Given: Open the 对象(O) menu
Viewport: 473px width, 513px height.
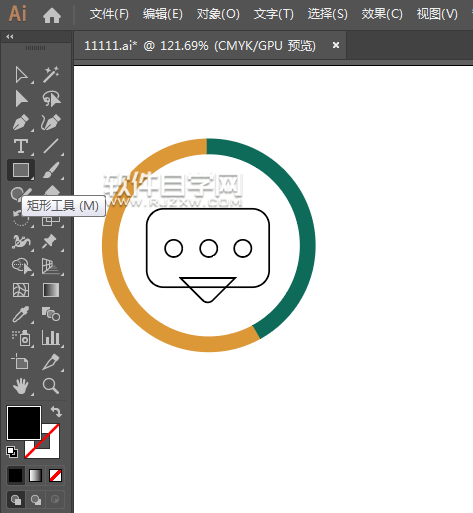Looking at the screenshot, I should (218, 14).
